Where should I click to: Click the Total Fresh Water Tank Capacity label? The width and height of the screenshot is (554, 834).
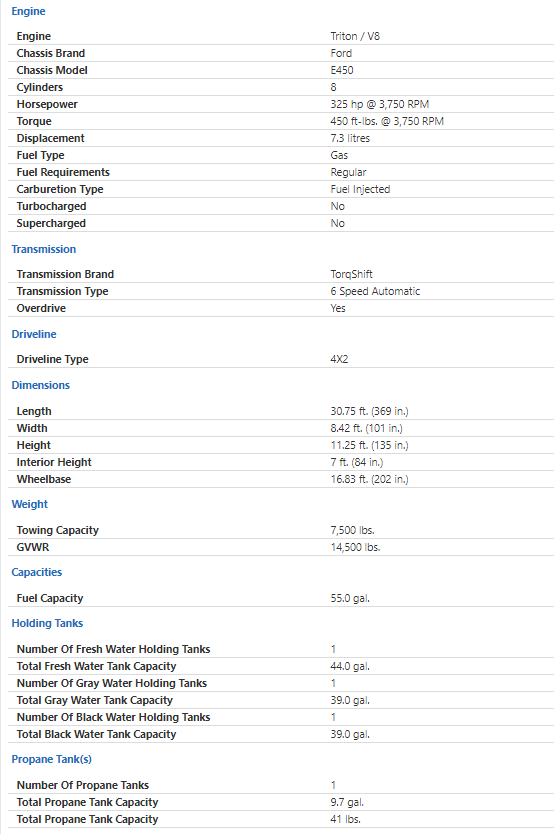click(96, 666)
